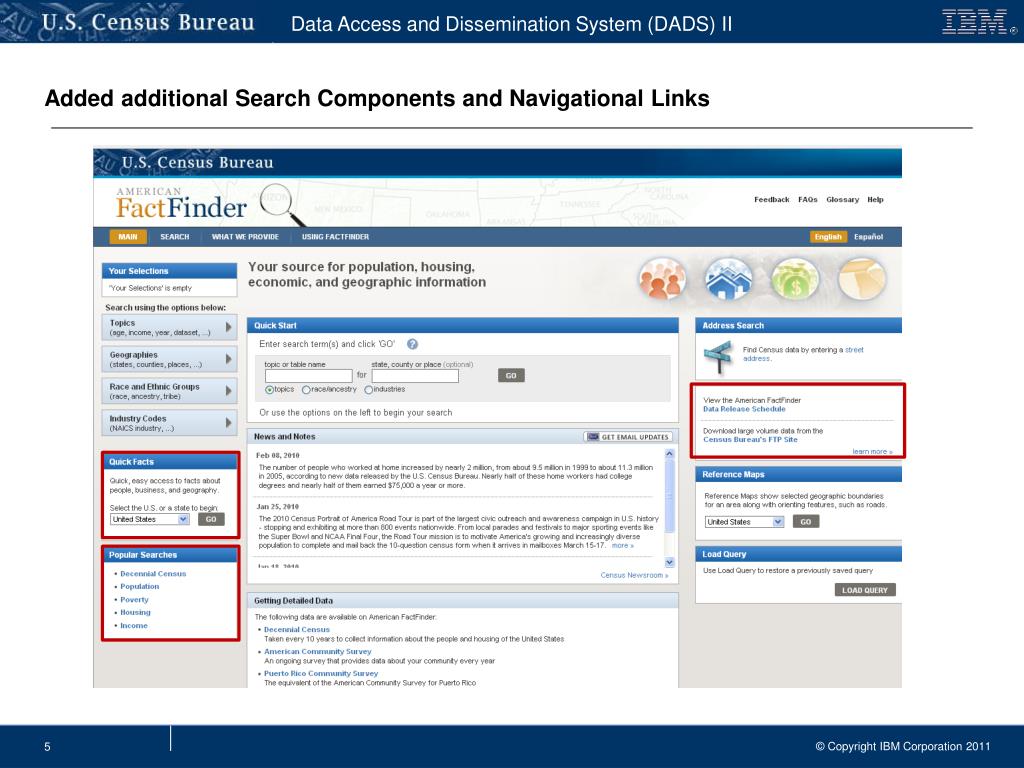Click the 'Jan 25, 2010' news date
This screenshot has width=1024, height=768.
tap(278, 506)
